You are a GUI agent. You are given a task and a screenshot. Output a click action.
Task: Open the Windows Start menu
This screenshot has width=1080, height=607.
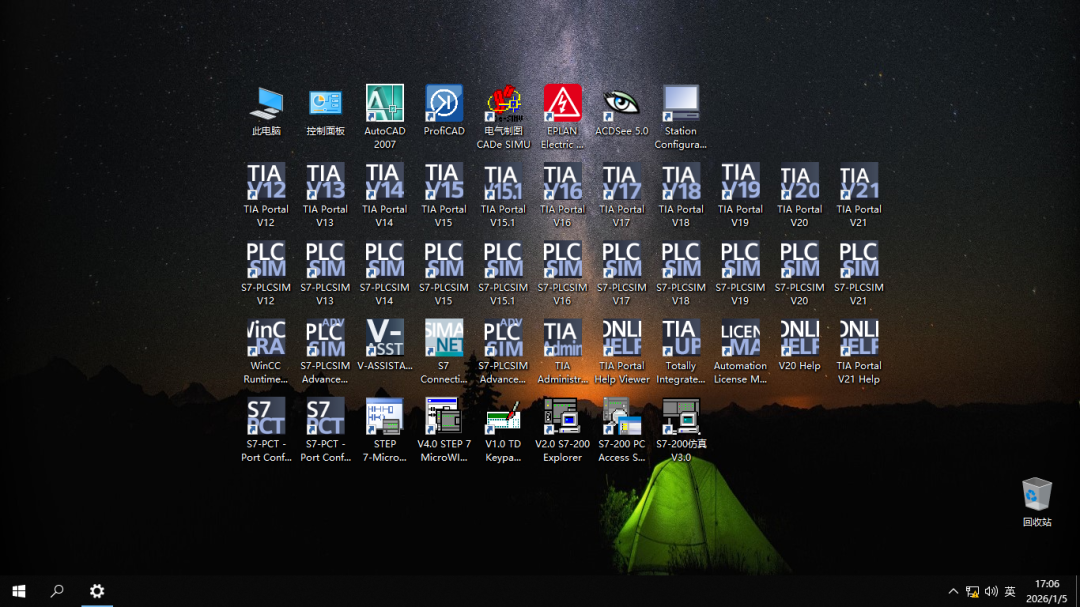(18, 591)
